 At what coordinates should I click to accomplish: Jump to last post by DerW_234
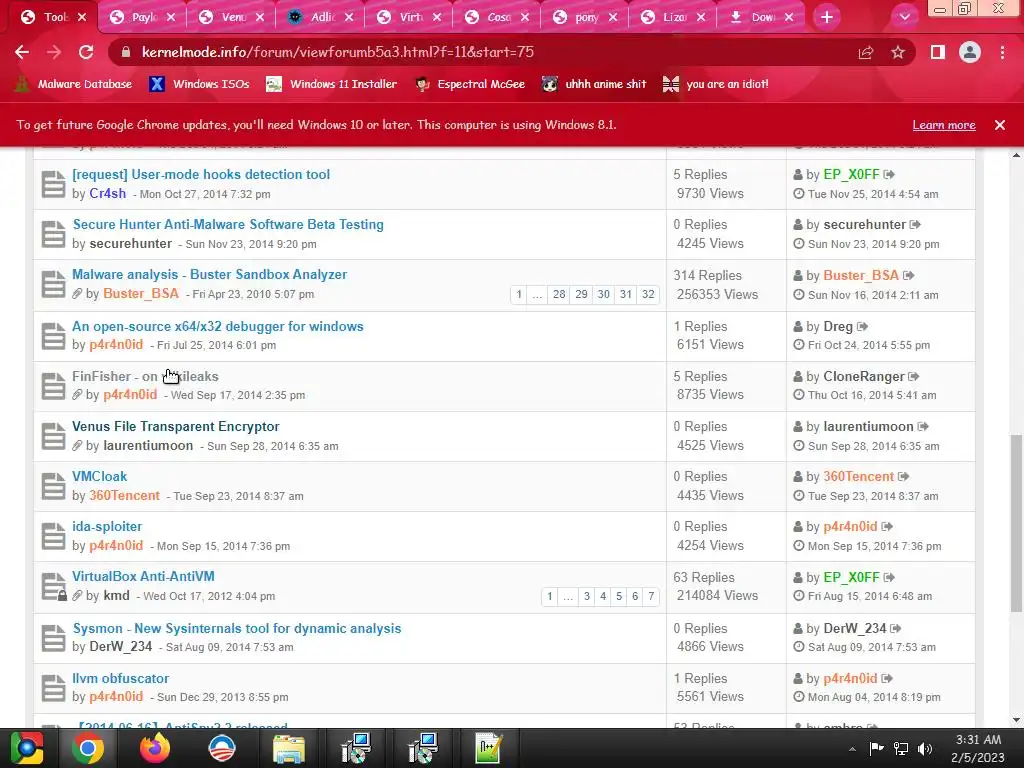895,629
